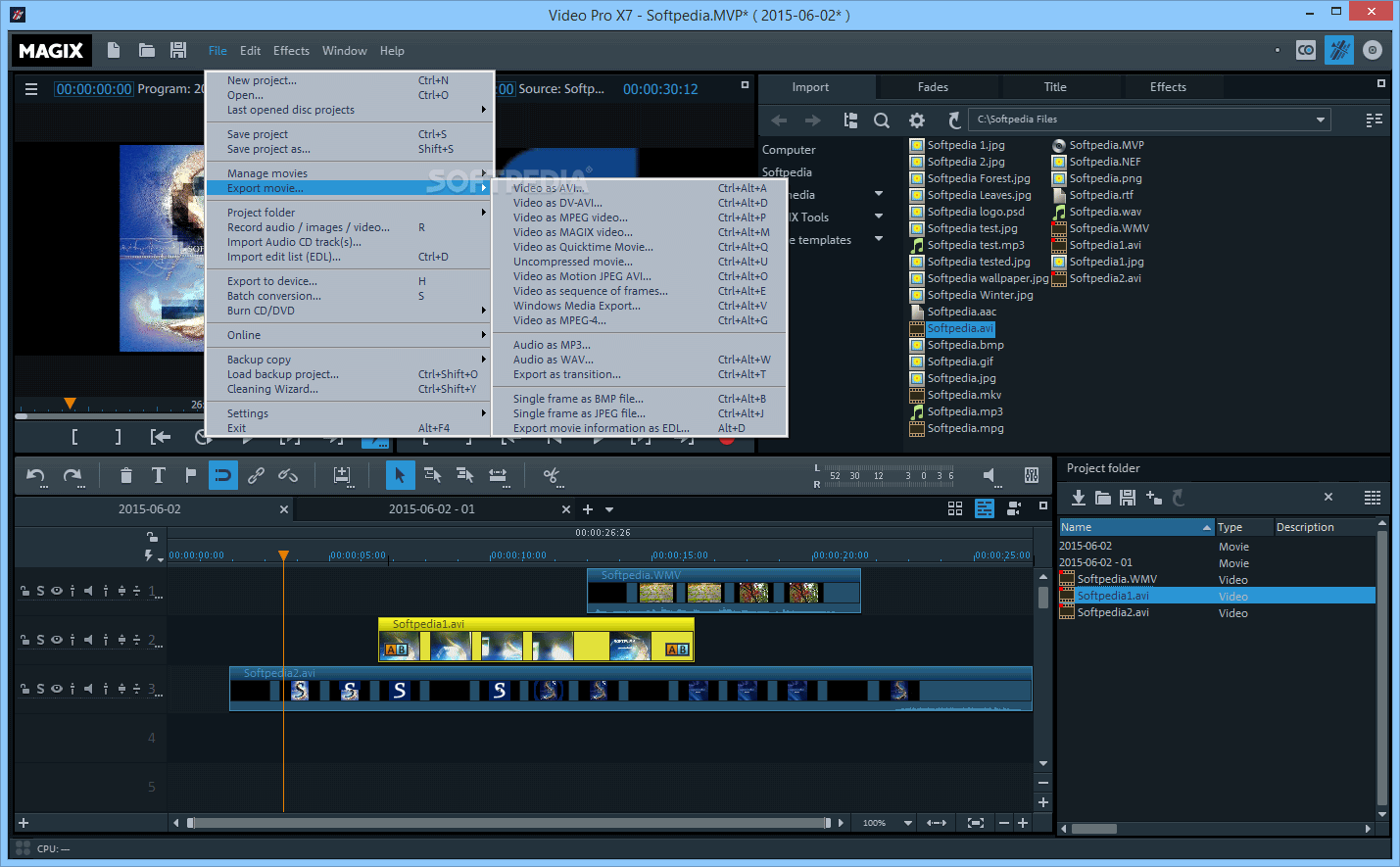Toggle lock on track 1

click(x=24, y=591)
